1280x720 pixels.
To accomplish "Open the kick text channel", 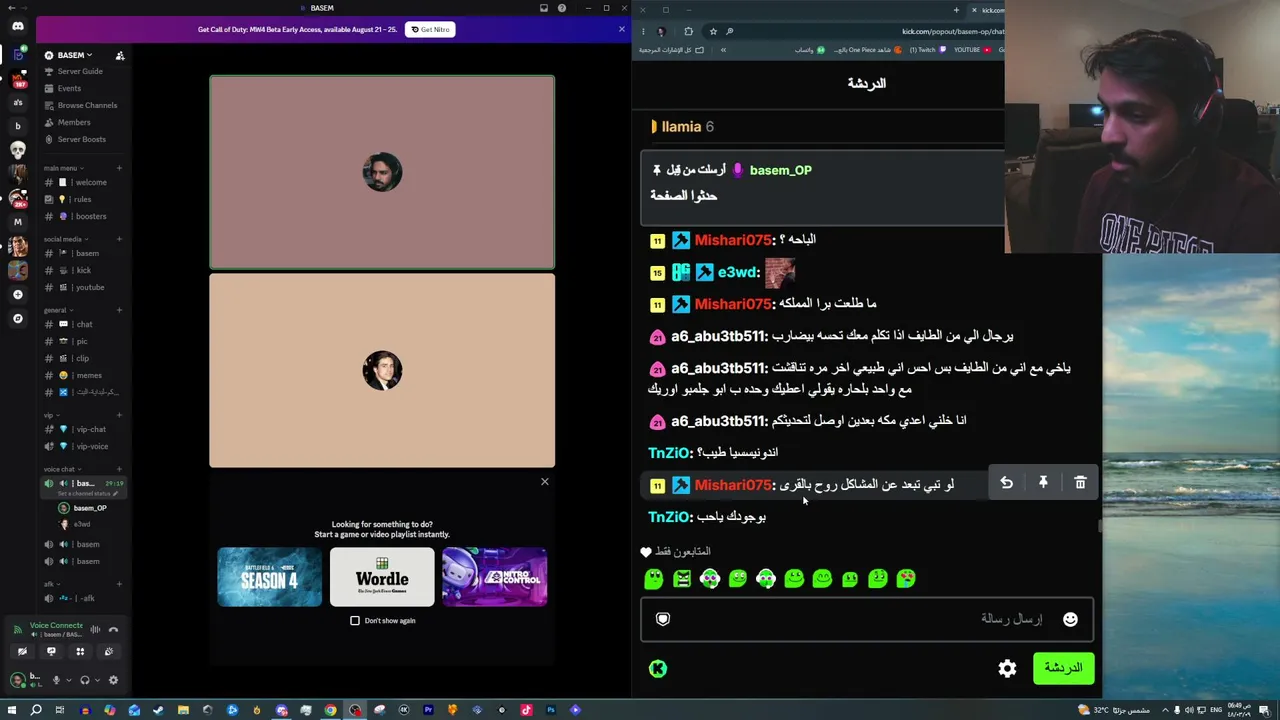I will point(82,270).
